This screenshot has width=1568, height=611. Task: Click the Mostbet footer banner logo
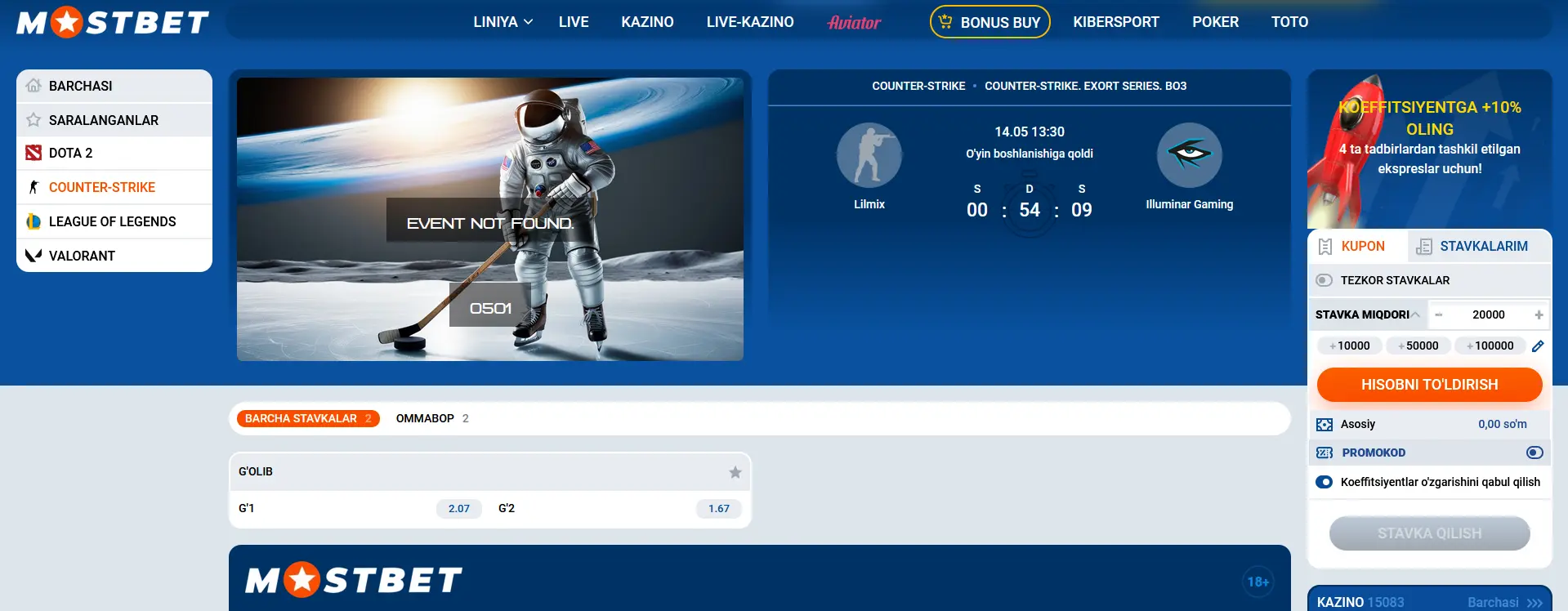coord(353,581)
